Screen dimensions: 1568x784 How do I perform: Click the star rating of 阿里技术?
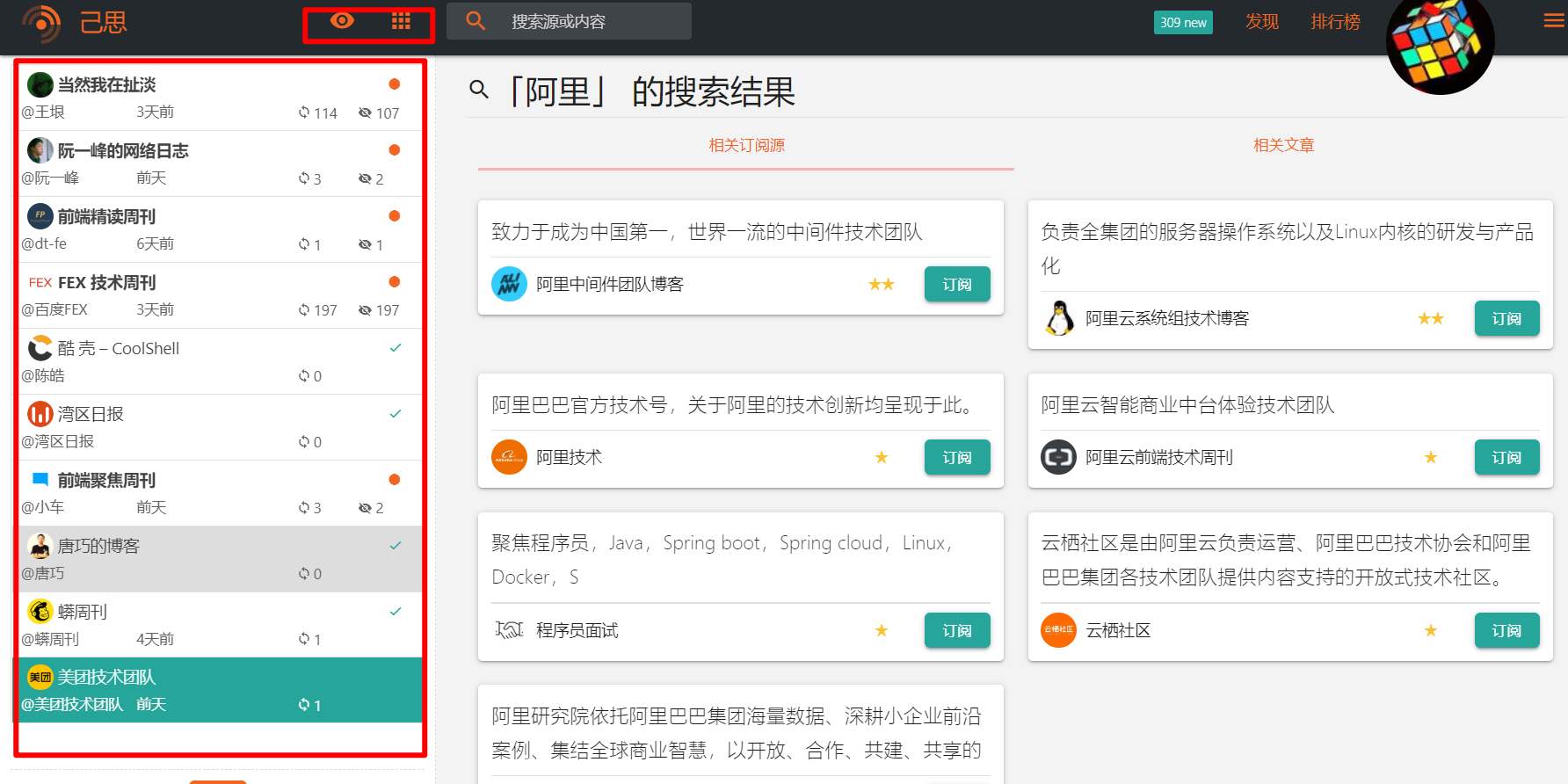tap(882, 457)
